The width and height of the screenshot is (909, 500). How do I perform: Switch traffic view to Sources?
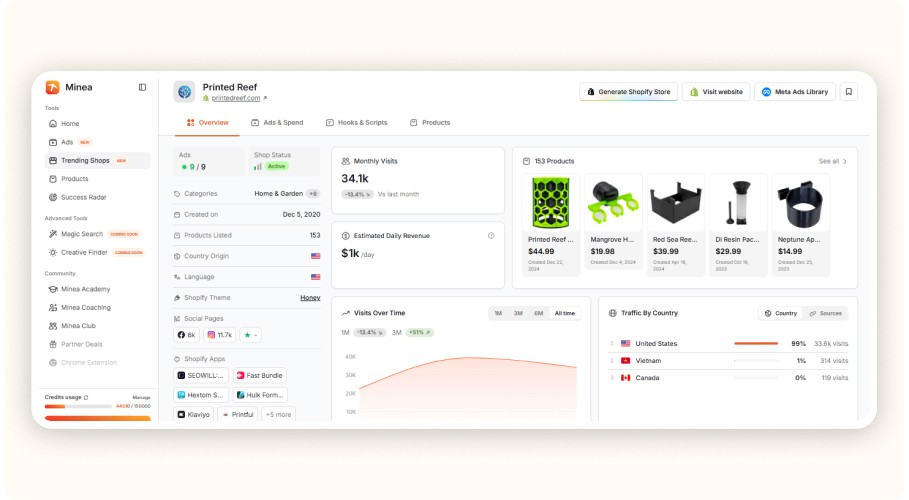(826, 313)
